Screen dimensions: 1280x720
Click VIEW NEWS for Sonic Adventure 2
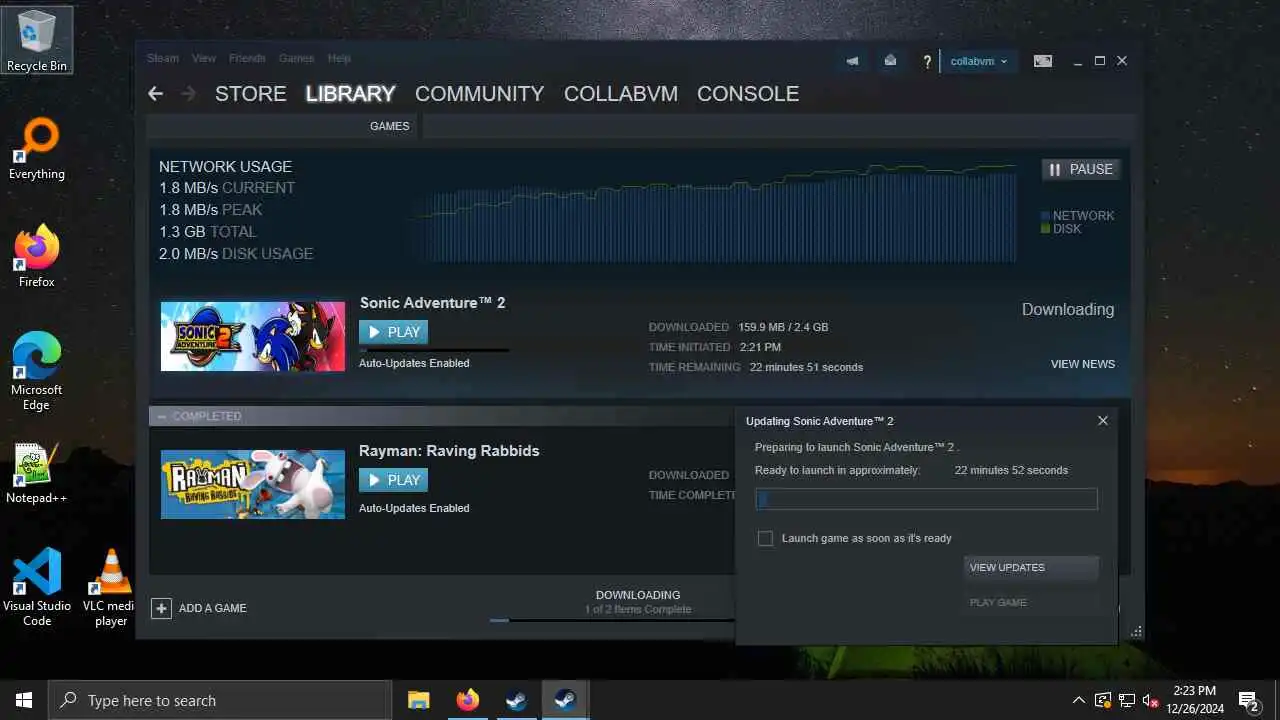click(1082, 364)
